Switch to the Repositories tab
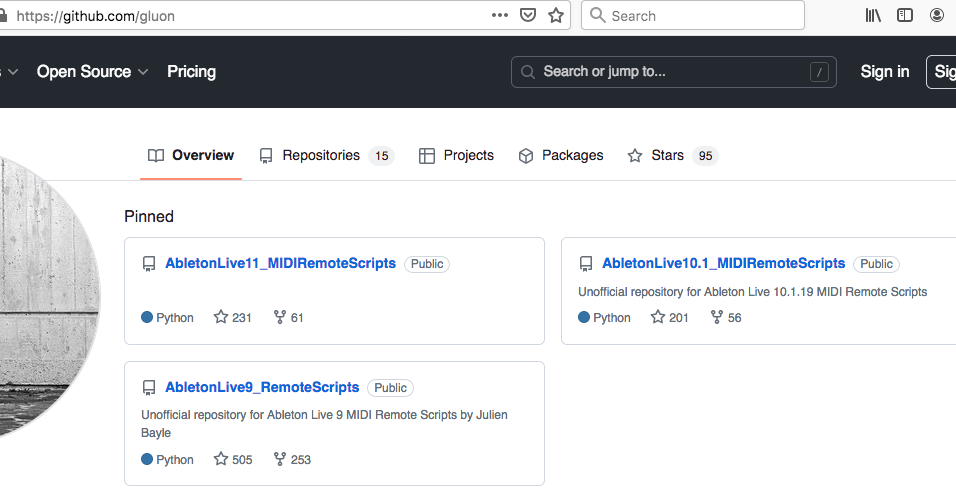956x491 pixels. click(x=327, y=156)
